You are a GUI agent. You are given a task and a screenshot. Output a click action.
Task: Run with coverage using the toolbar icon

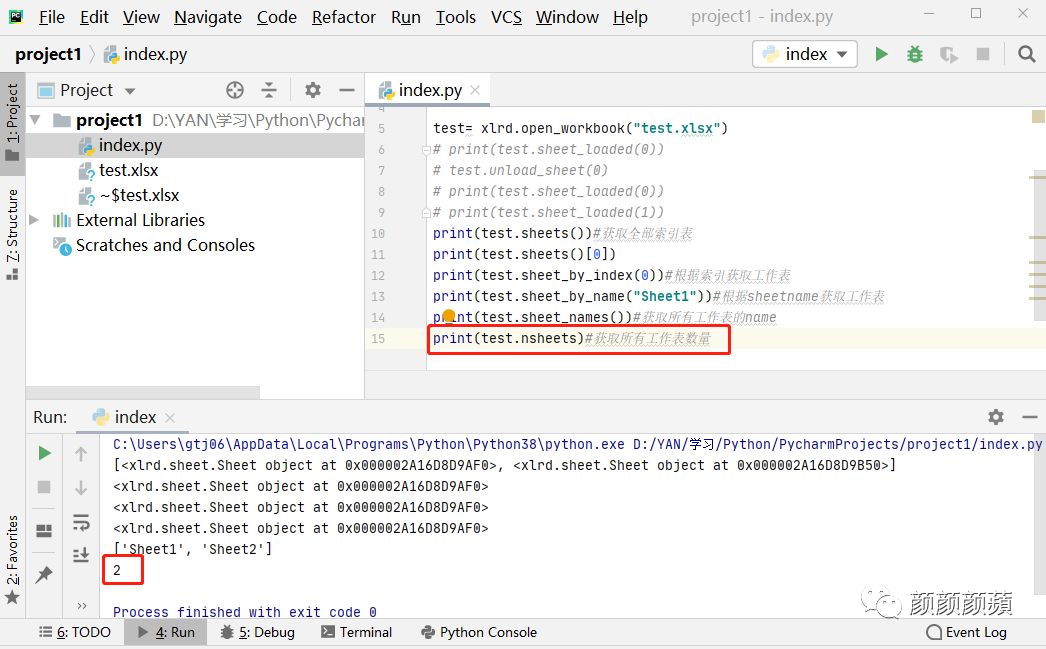(948, 54)
